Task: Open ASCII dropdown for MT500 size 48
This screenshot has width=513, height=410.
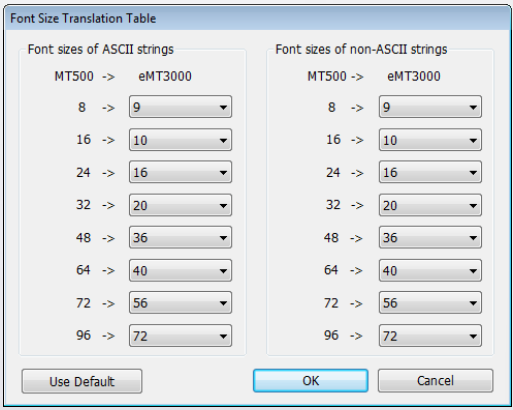Action: [x=180, y=238]
